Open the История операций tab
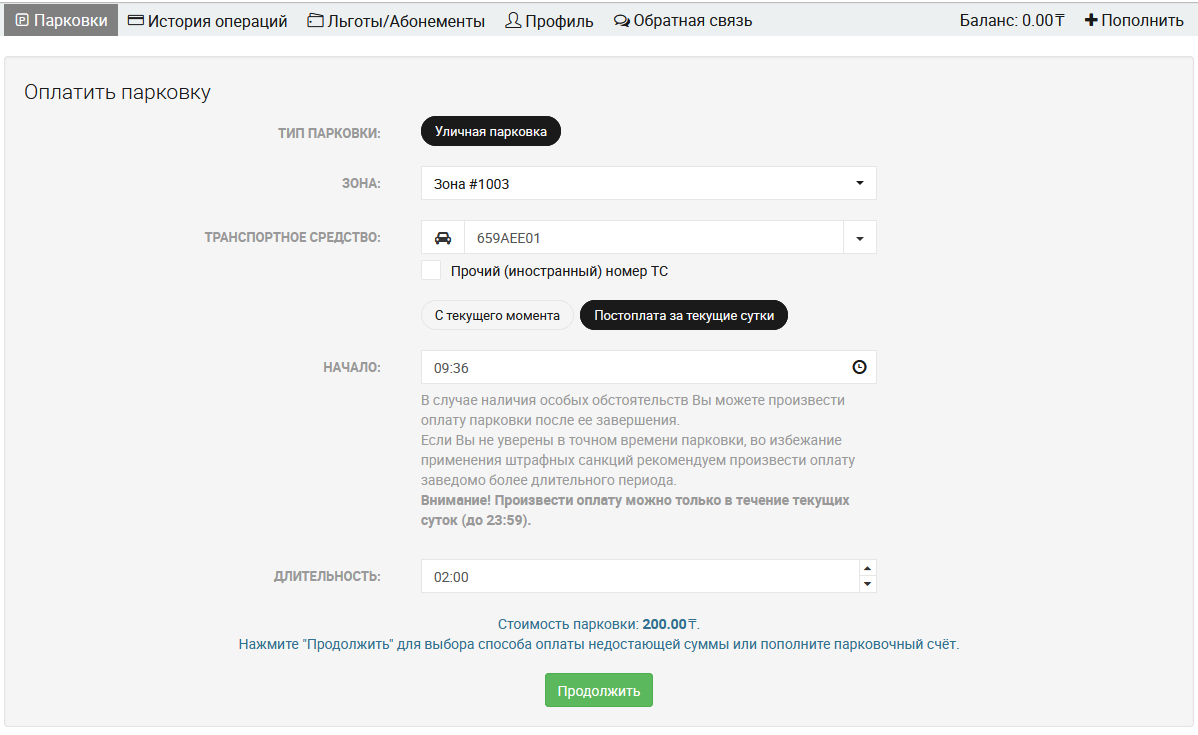 coord(217,20)
